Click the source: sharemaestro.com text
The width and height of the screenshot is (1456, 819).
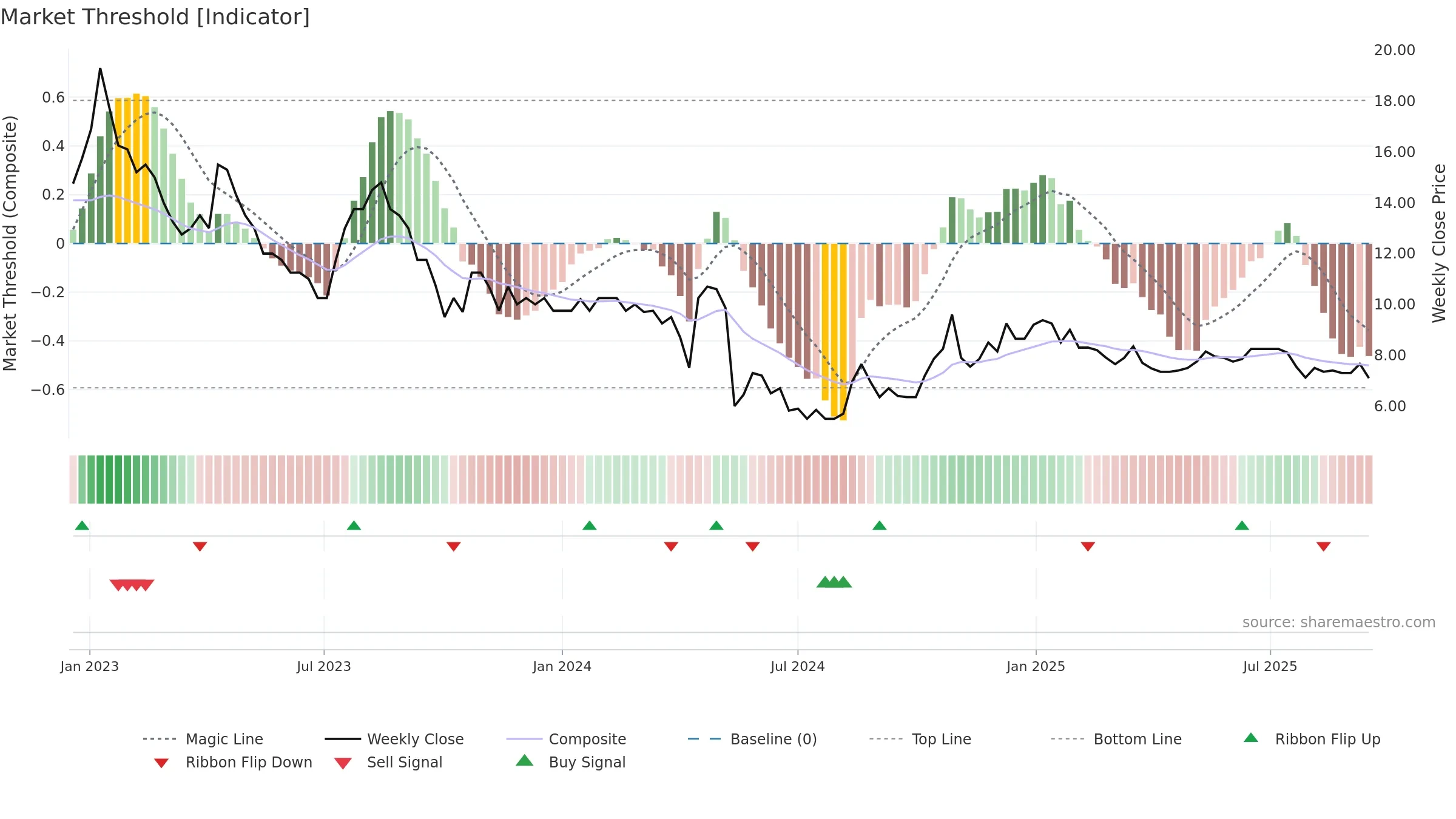[x=1339, y=622]
